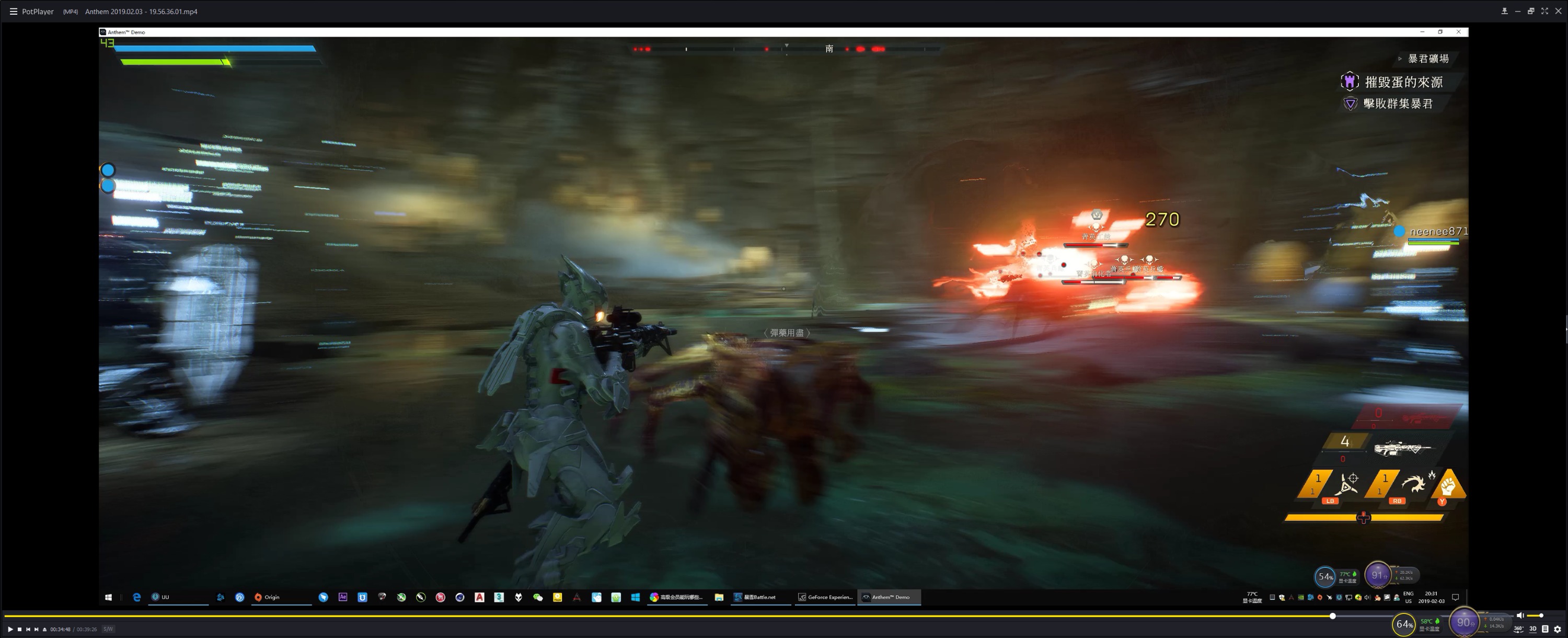
Task: Open the blue Windows tiles taskbar icon
Action: click(636, 597)
